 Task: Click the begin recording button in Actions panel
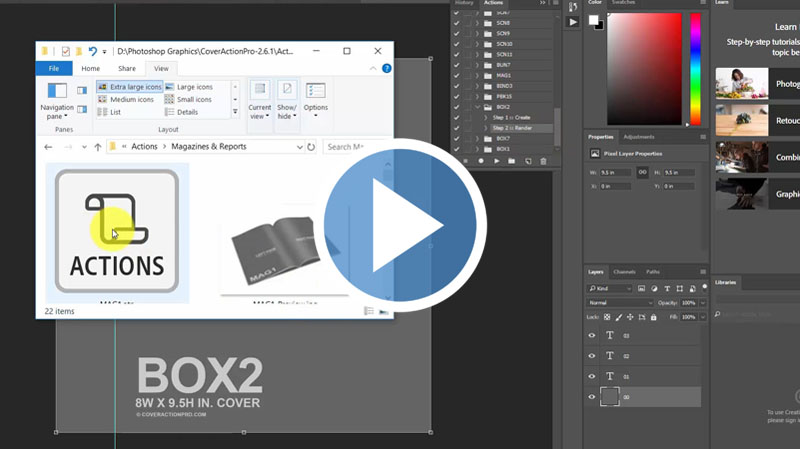[x=481, y=161]
